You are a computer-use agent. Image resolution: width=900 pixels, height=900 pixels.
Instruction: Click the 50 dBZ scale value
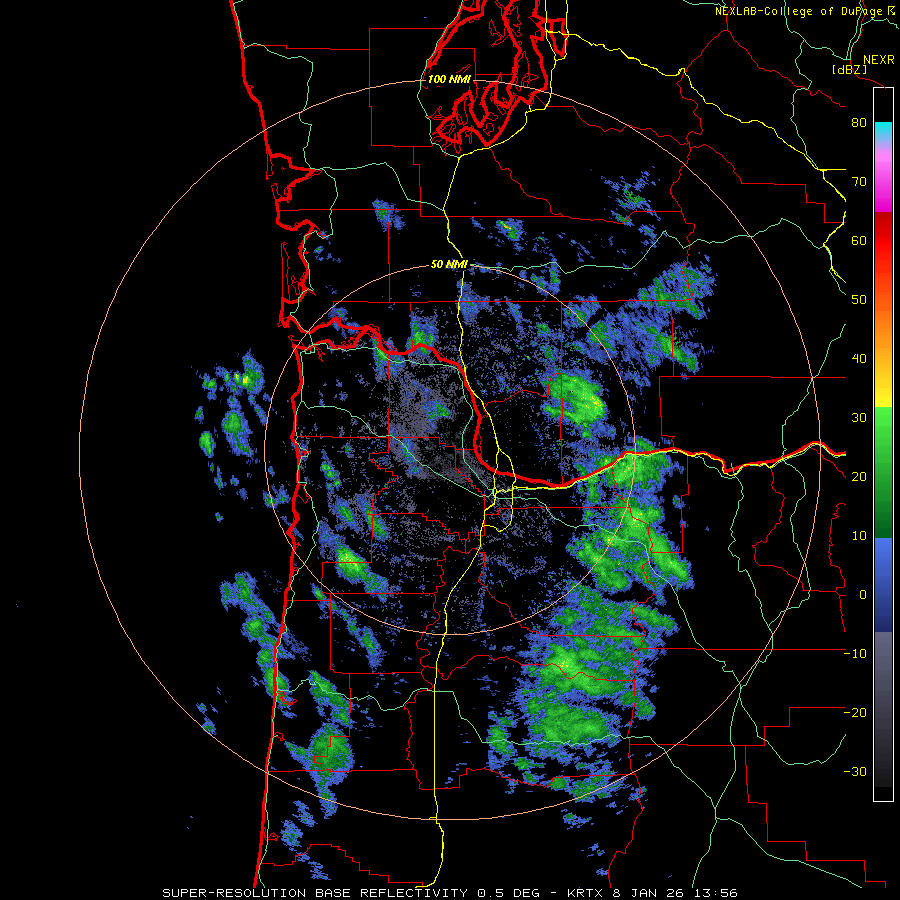859,300
